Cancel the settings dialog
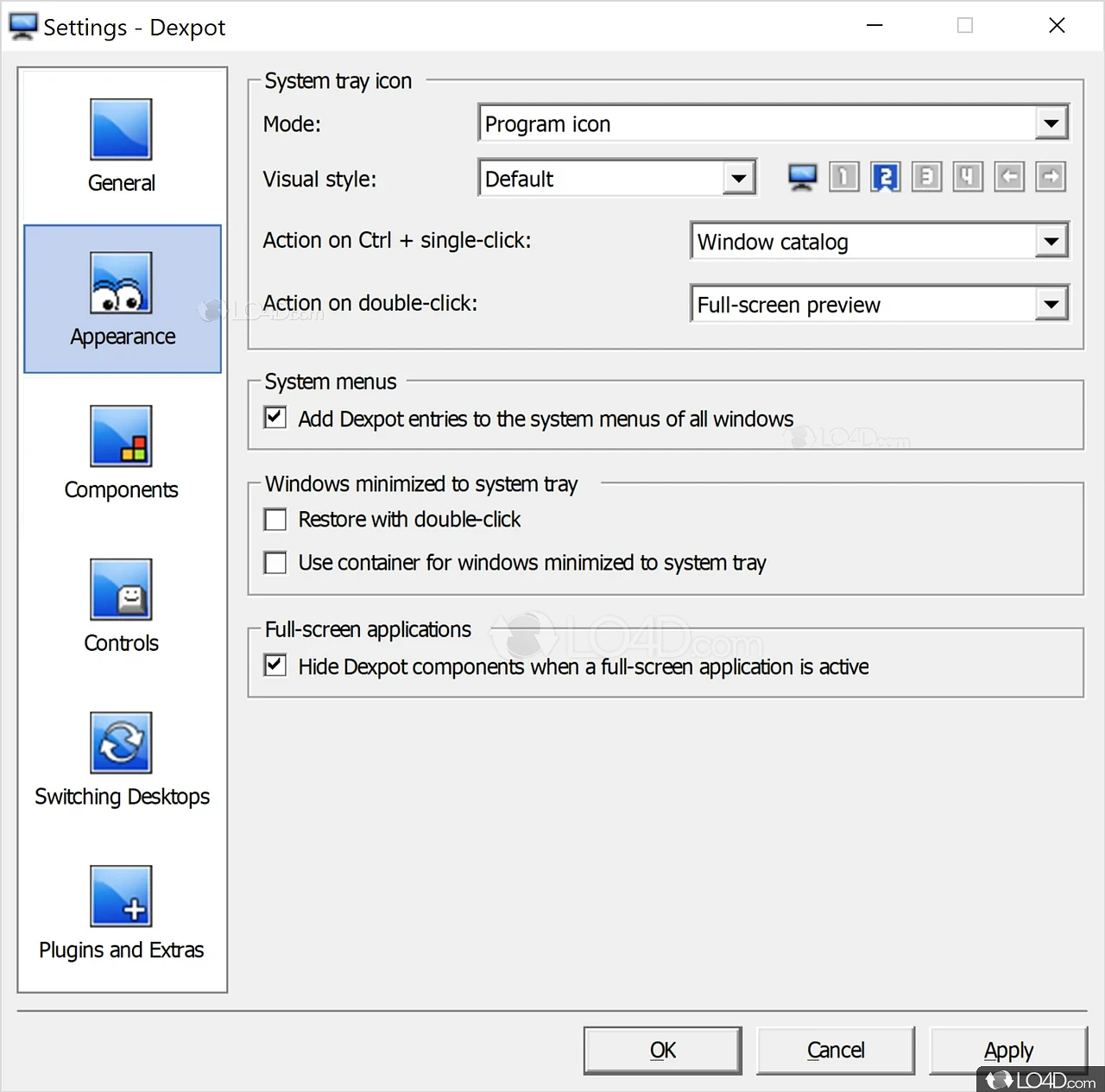The height and width of the screenshot is (1092, 1105). tap(835, 1050)
